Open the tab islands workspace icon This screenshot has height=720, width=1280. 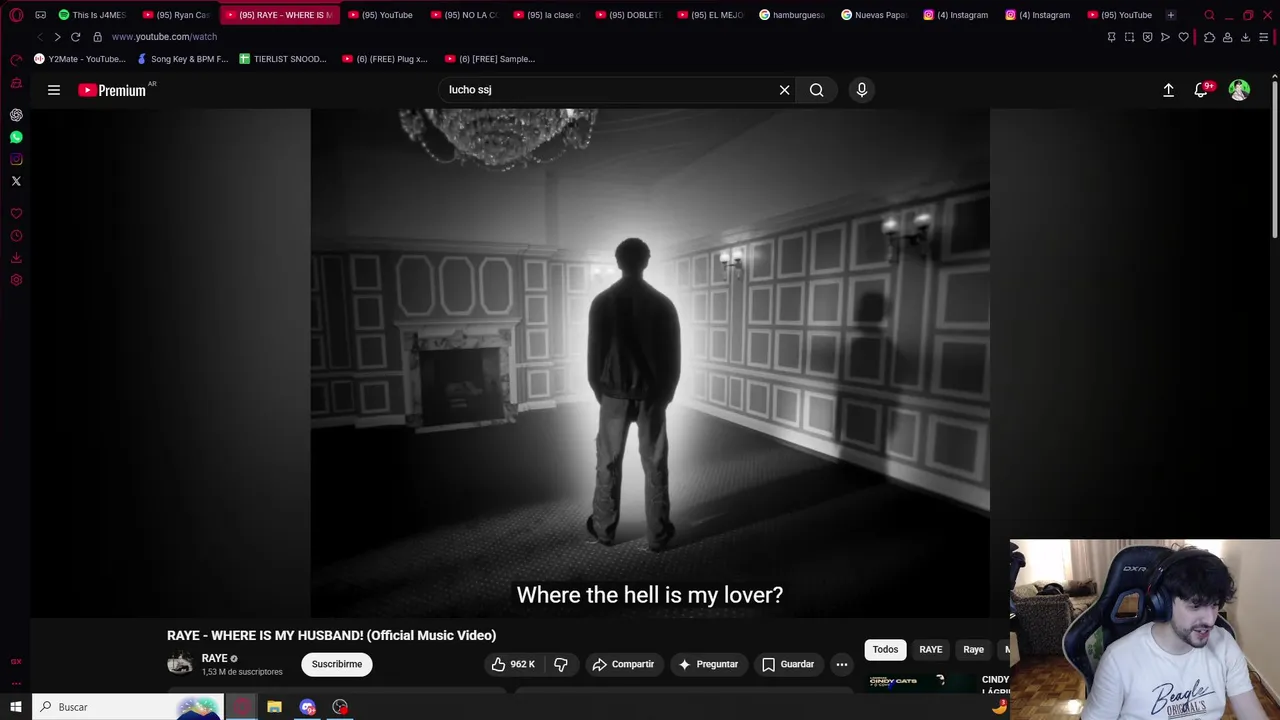coord(41,15)
